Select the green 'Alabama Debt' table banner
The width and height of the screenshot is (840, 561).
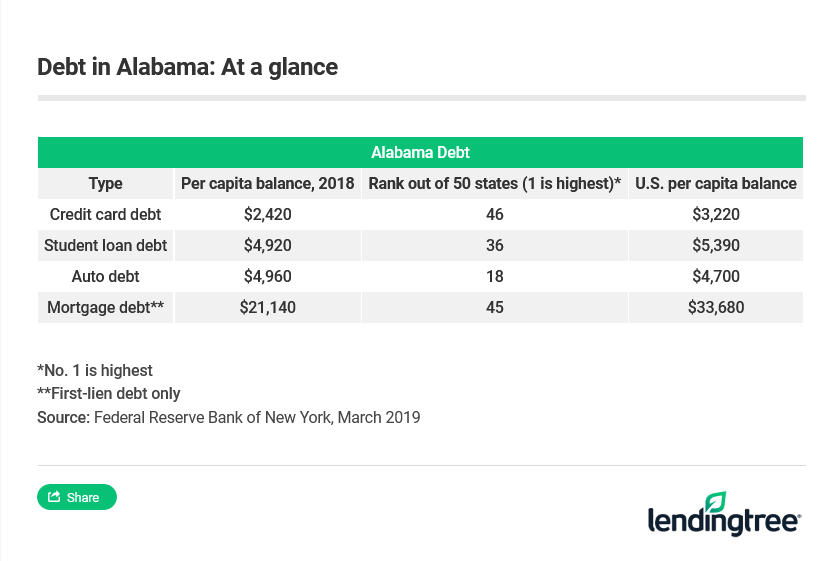[420, 153]
